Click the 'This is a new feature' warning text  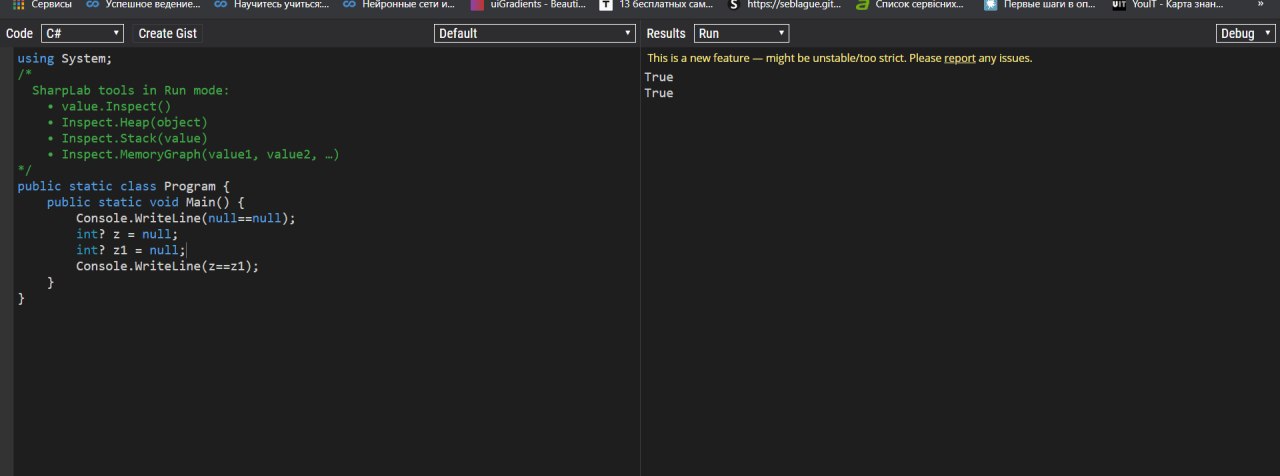[839, 58]
